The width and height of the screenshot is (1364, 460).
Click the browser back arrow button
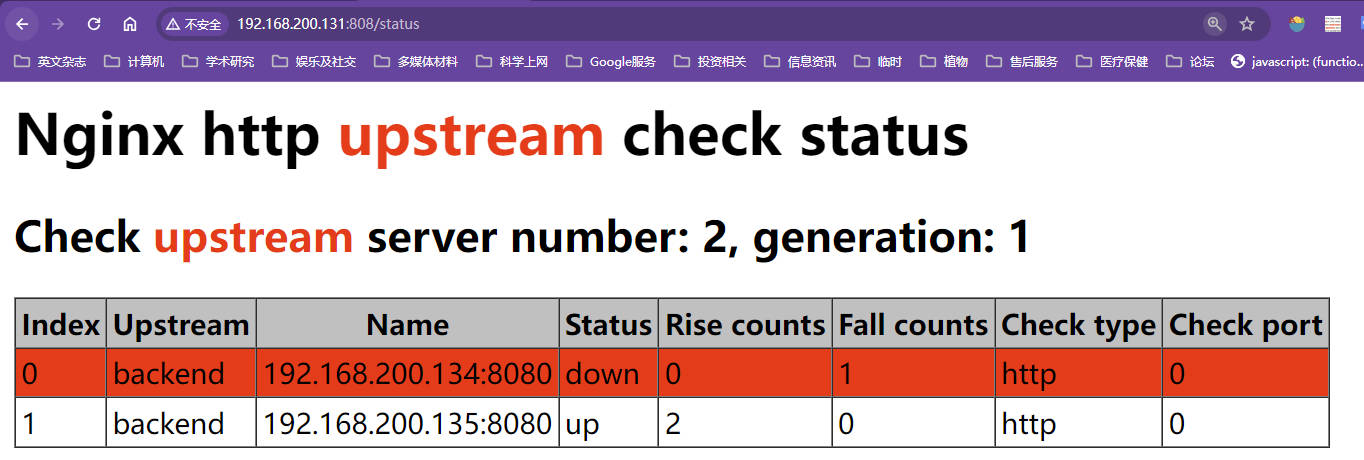pos(22,24)
